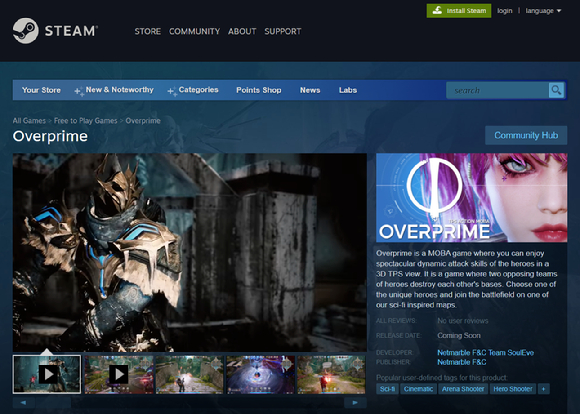The height and width of the screenshot is (414, 580).
Task: Click the Cinematic tag
Action: point(418,389)
